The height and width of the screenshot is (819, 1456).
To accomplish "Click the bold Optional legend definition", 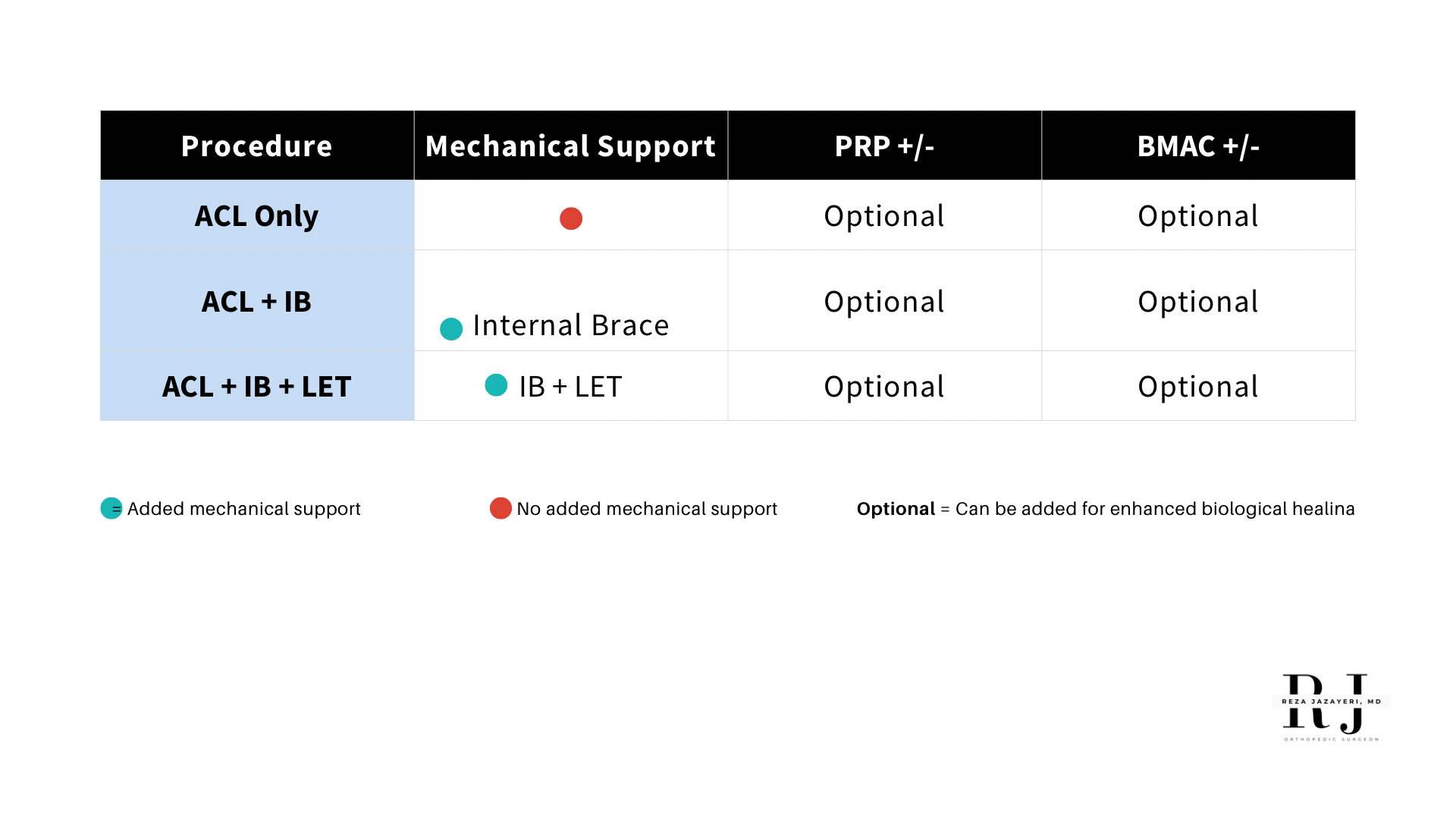I will [896, 509].
